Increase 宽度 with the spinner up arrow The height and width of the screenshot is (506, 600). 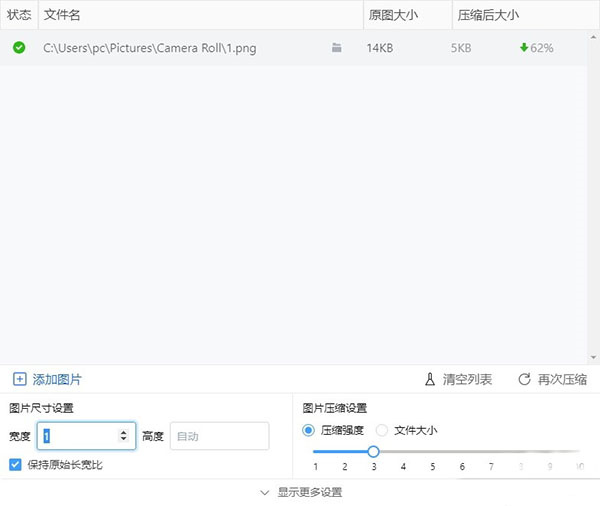tap(124, 431)
